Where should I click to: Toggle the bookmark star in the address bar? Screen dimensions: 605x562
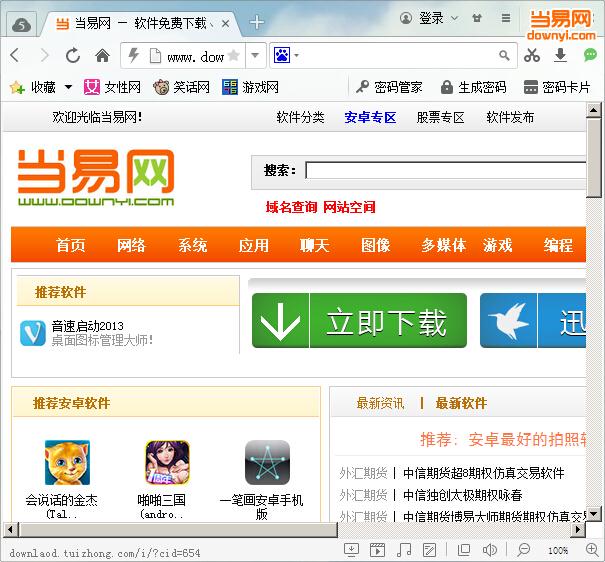click(x=233, y=56)
